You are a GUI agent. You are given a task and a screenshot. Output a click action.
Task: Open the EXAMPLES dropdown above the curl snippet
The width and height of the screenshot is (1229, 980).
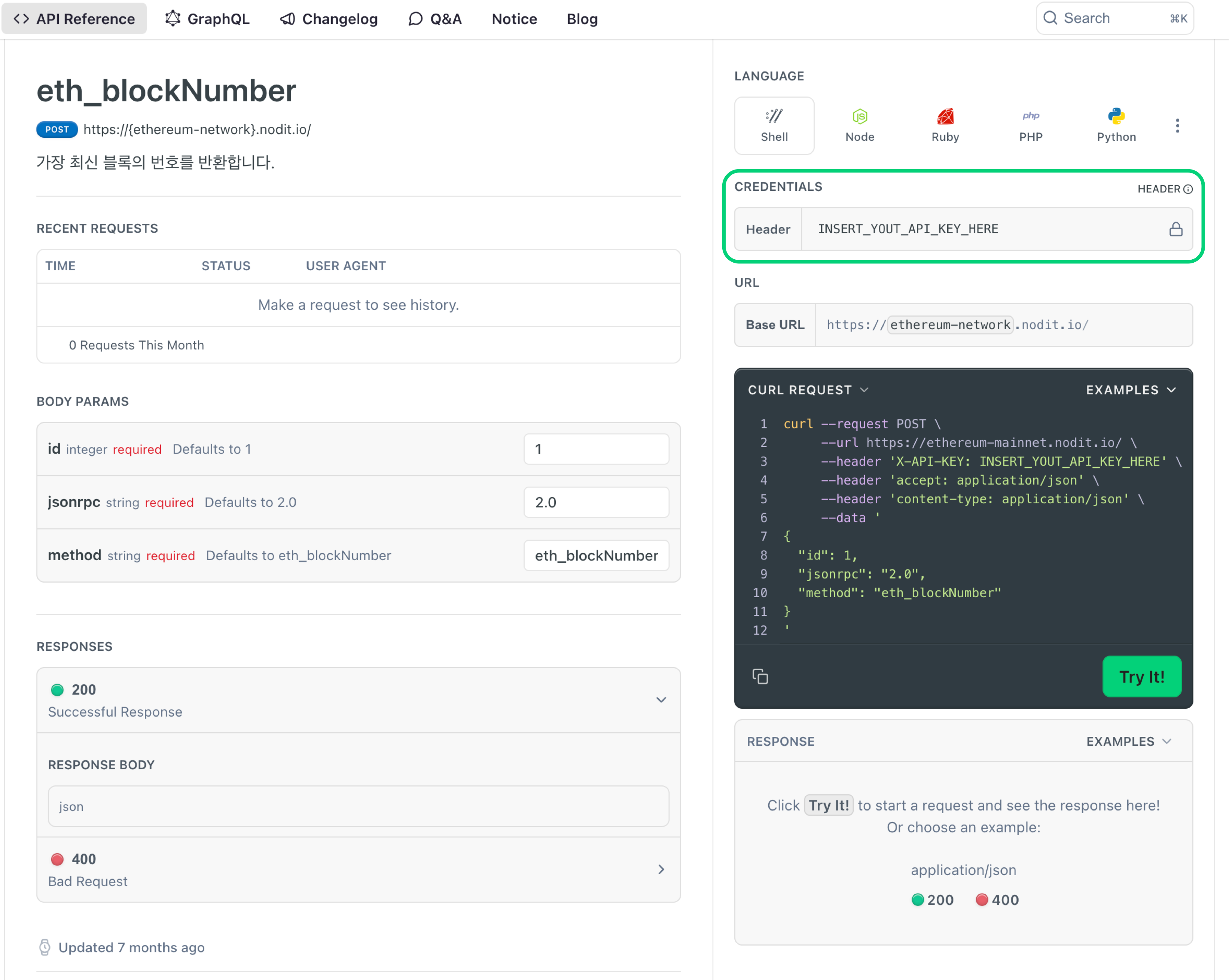(1131, 390)
